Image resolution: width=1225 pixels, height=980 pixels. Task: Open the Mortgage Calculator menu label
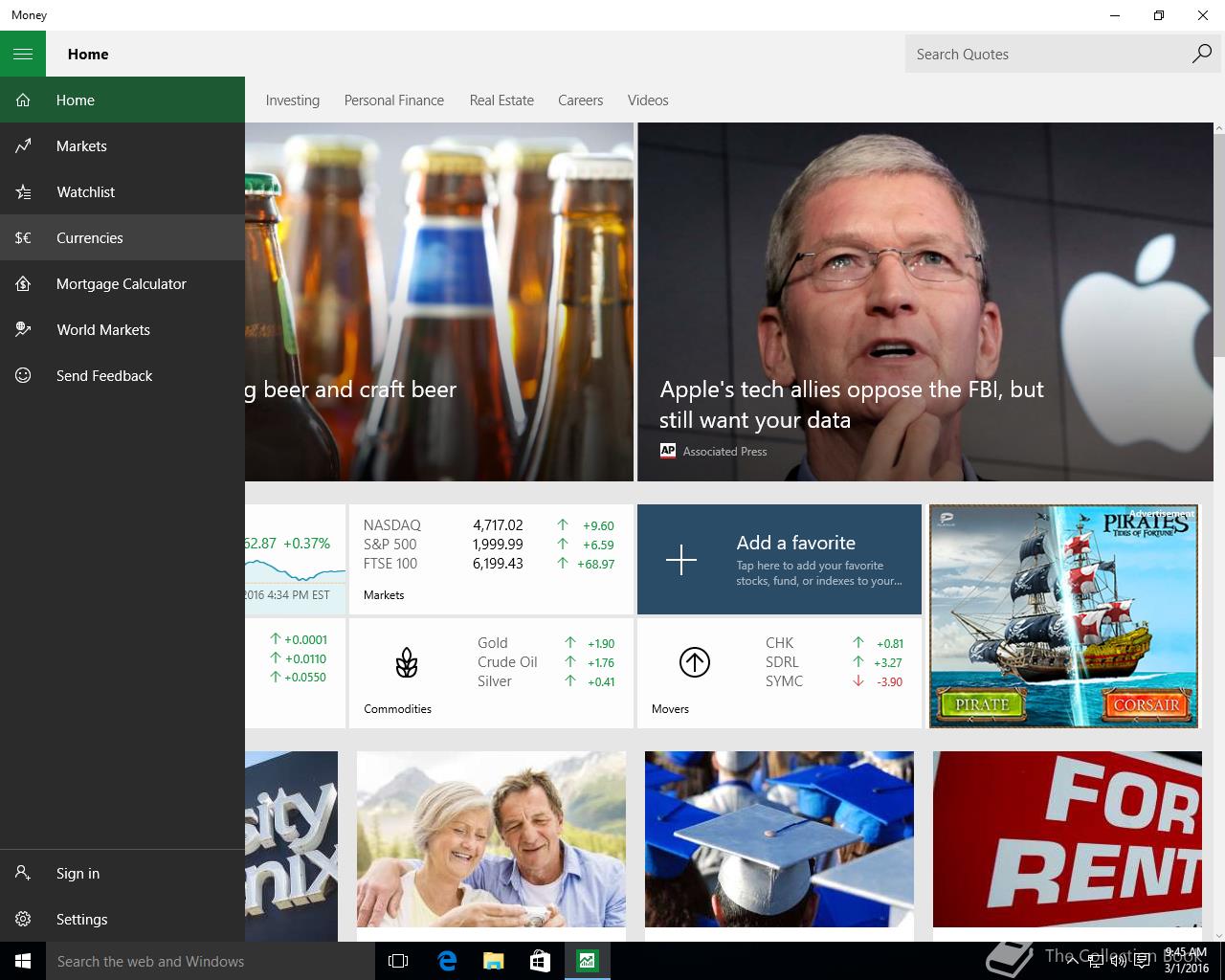122,283
